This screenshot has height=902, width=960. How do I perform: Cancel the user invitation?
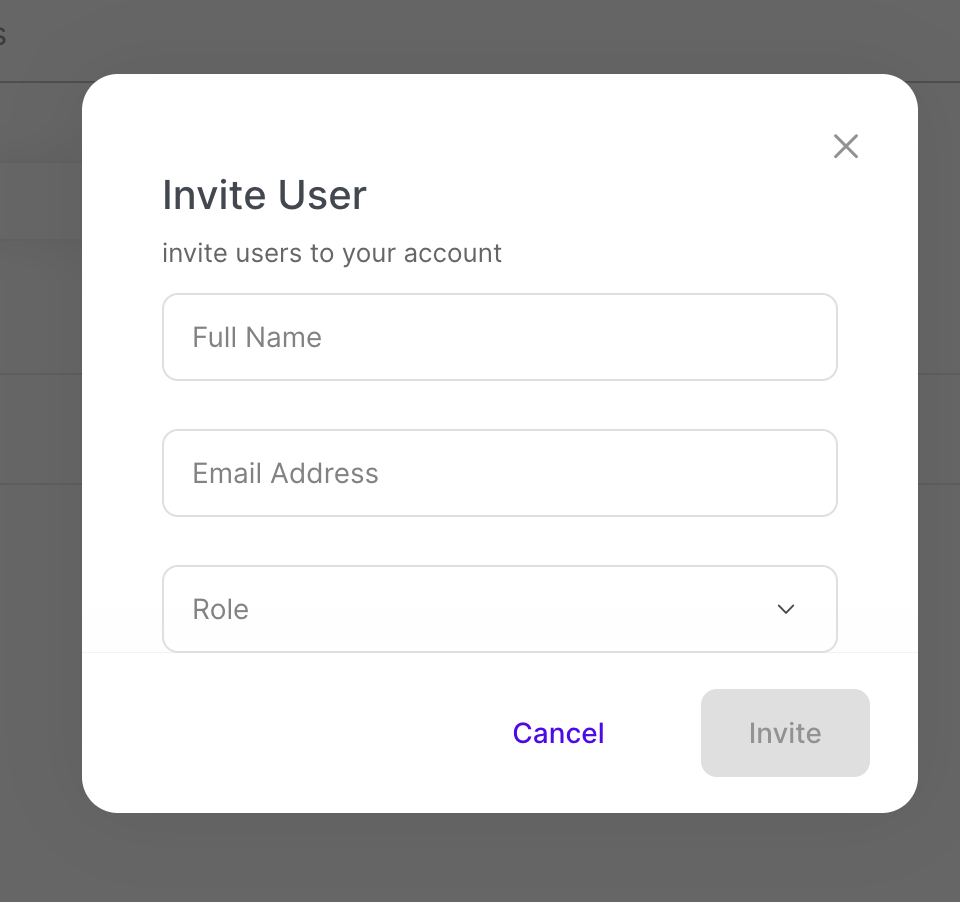(x=558, y=733)
